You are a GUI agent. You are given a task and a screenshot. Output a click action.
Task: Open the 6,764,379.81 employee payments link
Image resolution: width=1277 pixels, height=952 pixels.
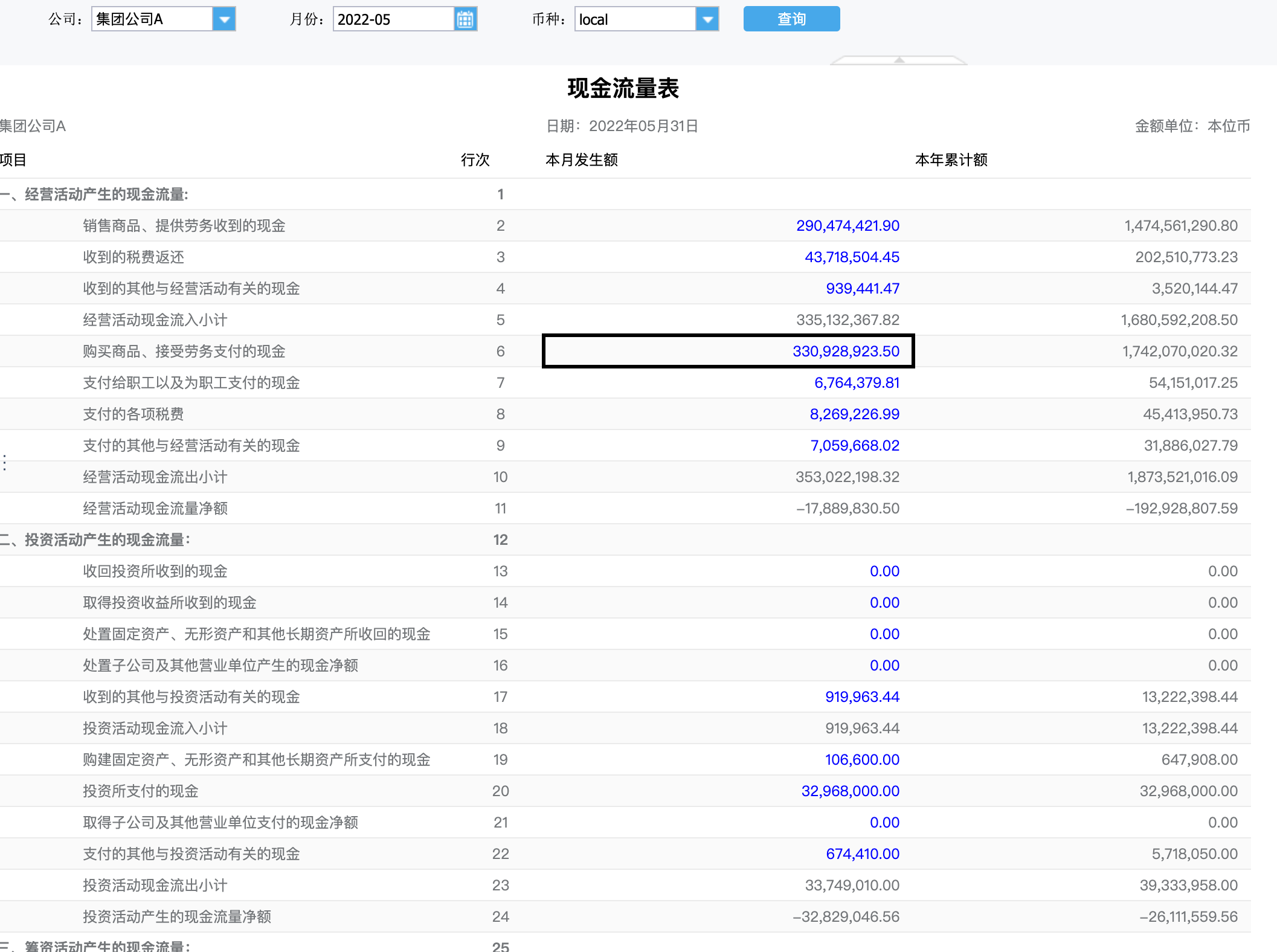coord(857,383)
